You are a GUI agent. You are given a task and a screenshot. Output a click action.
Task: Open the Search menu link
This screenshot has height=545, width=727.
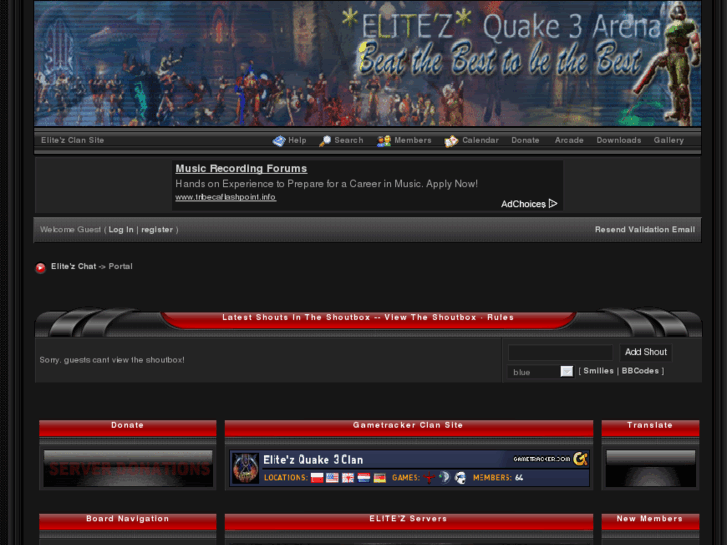[349, 140]
